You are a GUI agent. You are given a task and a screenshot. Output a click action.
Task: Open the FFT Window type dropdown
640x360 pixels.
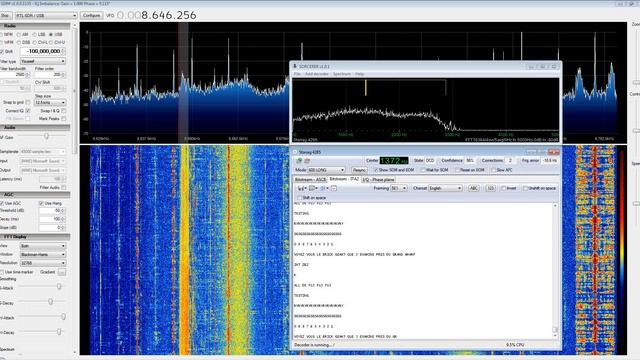(43, 255)
